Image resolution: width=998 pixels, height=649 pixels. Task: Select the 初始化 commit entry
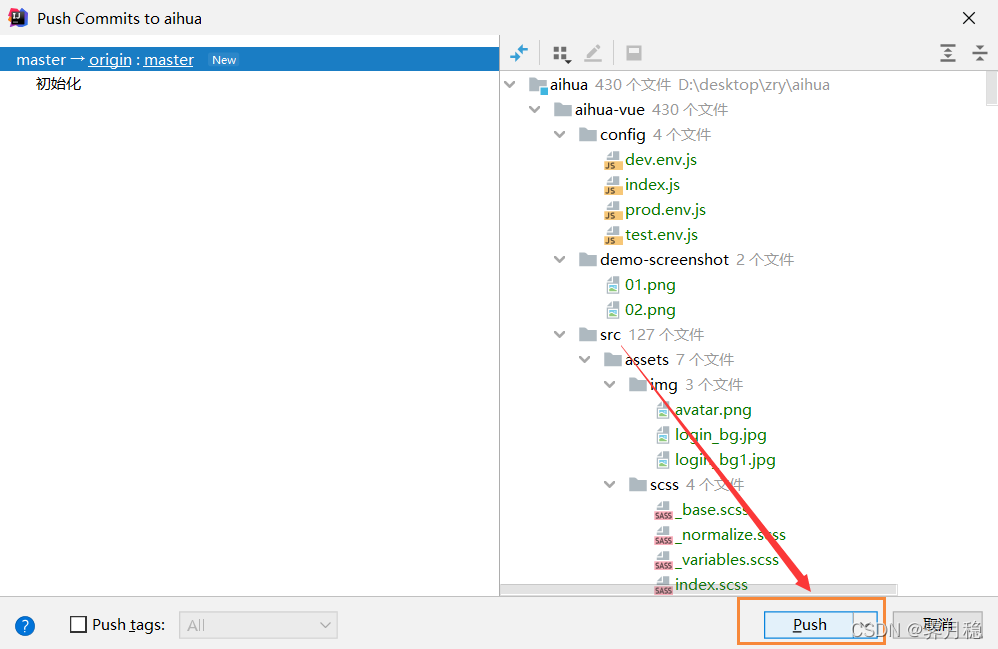59,84
